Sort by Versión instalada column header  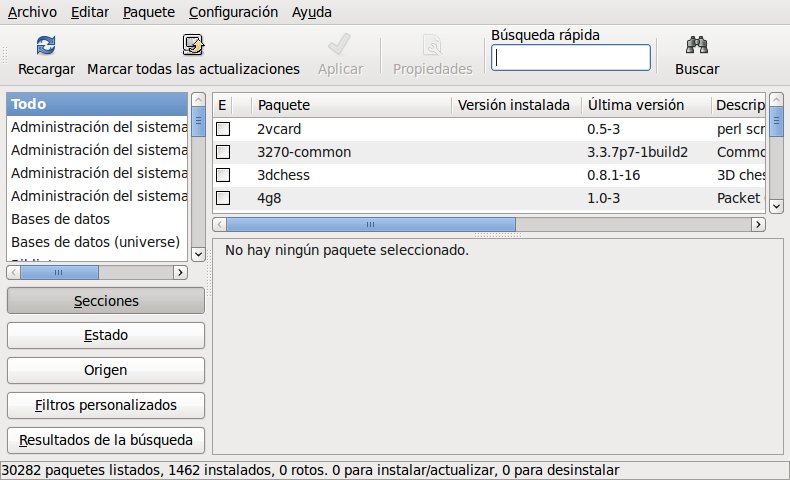[516, 105]
